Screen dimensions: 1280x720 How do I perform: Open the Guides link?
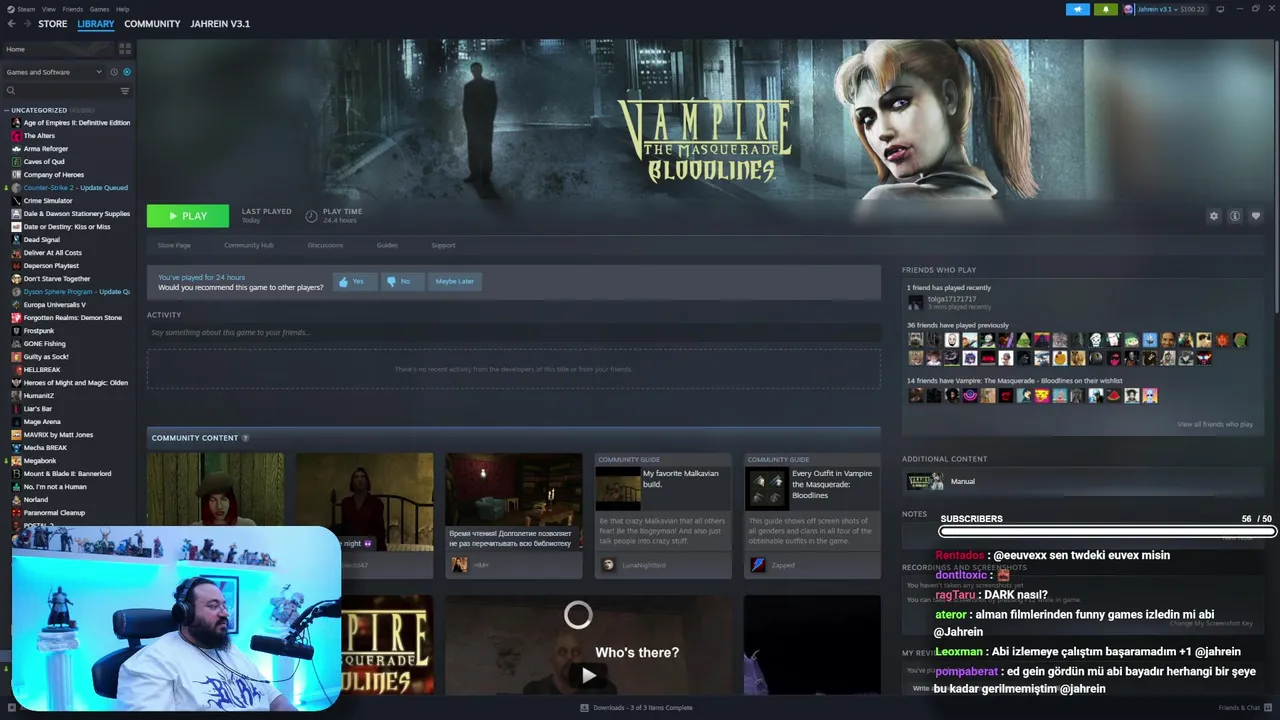387,245
